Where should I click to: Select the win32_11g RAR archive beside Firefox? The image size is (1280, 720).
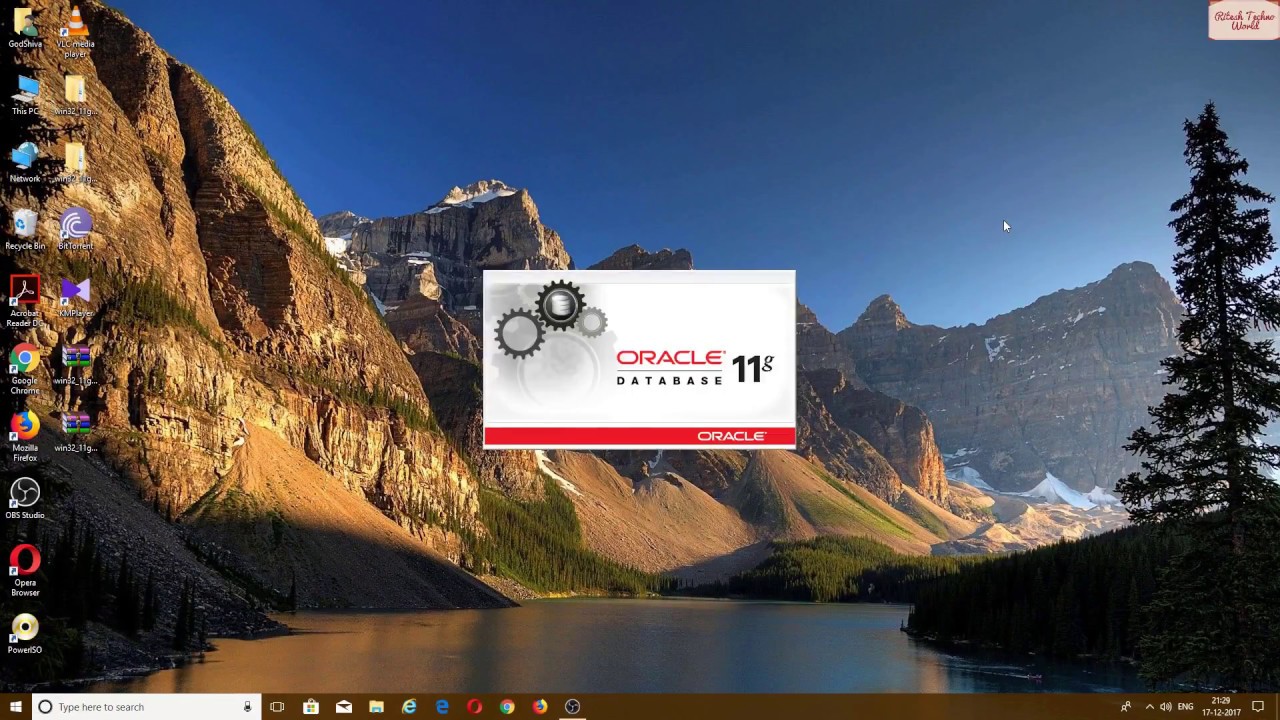pos(75,432)
